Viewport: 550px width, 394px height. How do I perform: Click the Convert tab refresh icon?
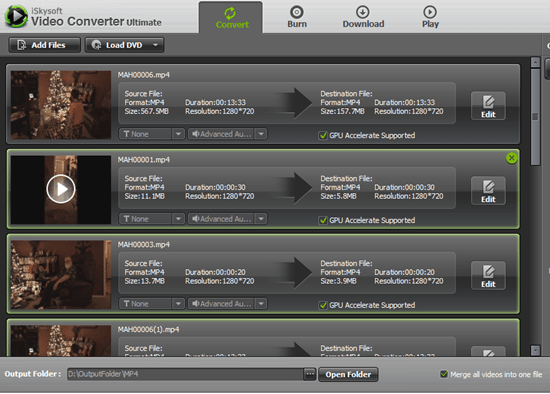click(x=230, y=13)
